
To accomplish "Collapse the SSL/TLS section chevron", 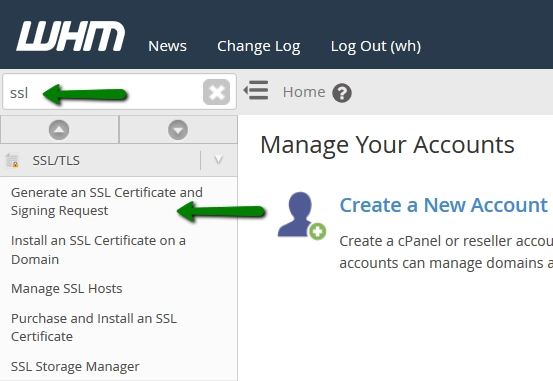I will pyautogui.click(x=218, y=161).
